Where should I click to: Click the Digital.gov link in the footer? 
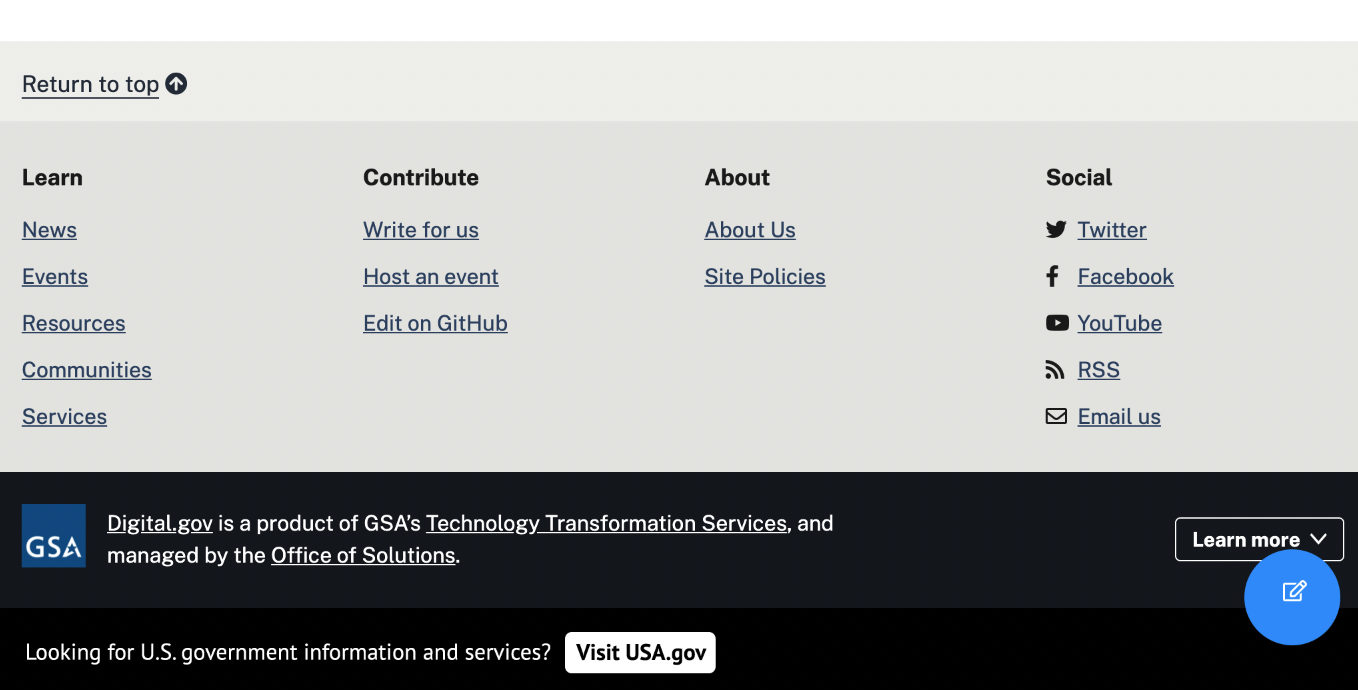[160, 523]
